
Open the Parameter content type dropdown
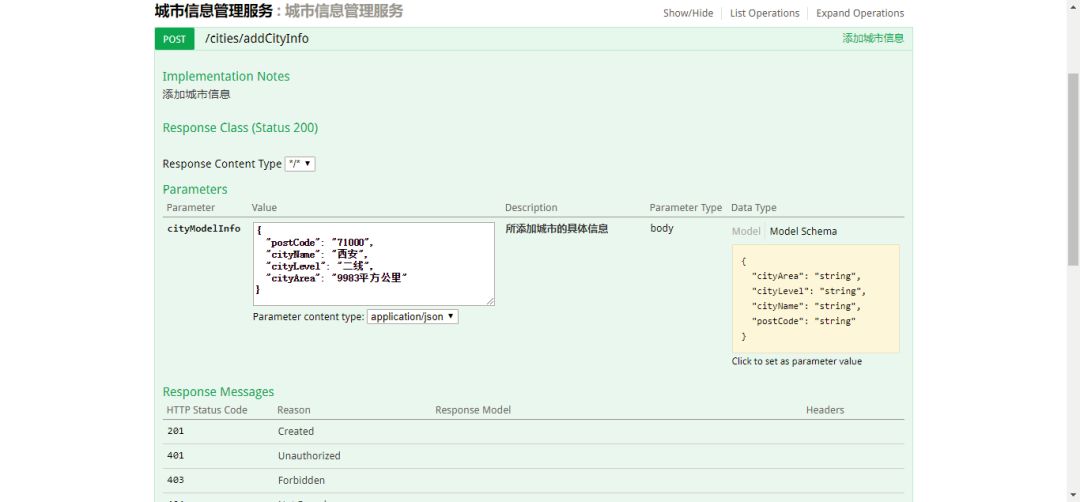(x=413, y=317)
